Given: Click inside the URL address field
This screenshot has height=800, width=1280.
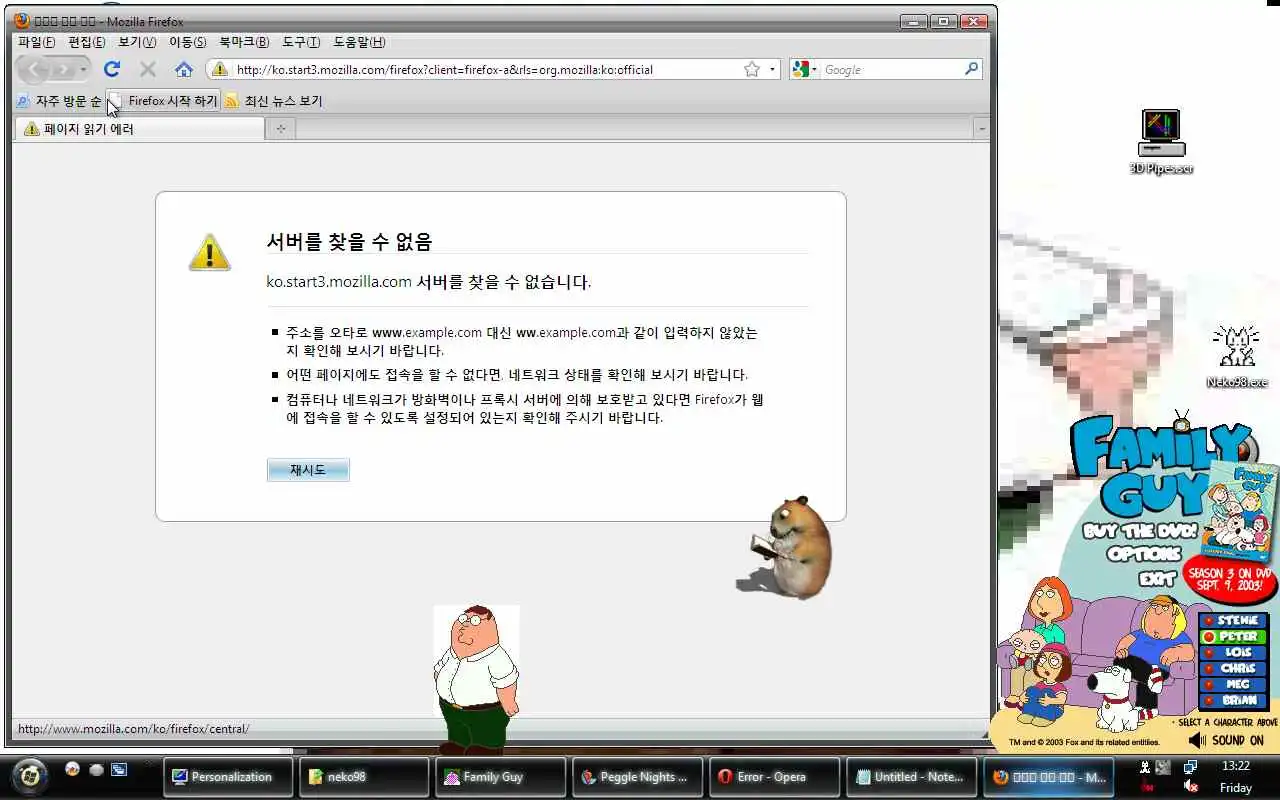Looking at the screenshot, I should coord(485,69).
